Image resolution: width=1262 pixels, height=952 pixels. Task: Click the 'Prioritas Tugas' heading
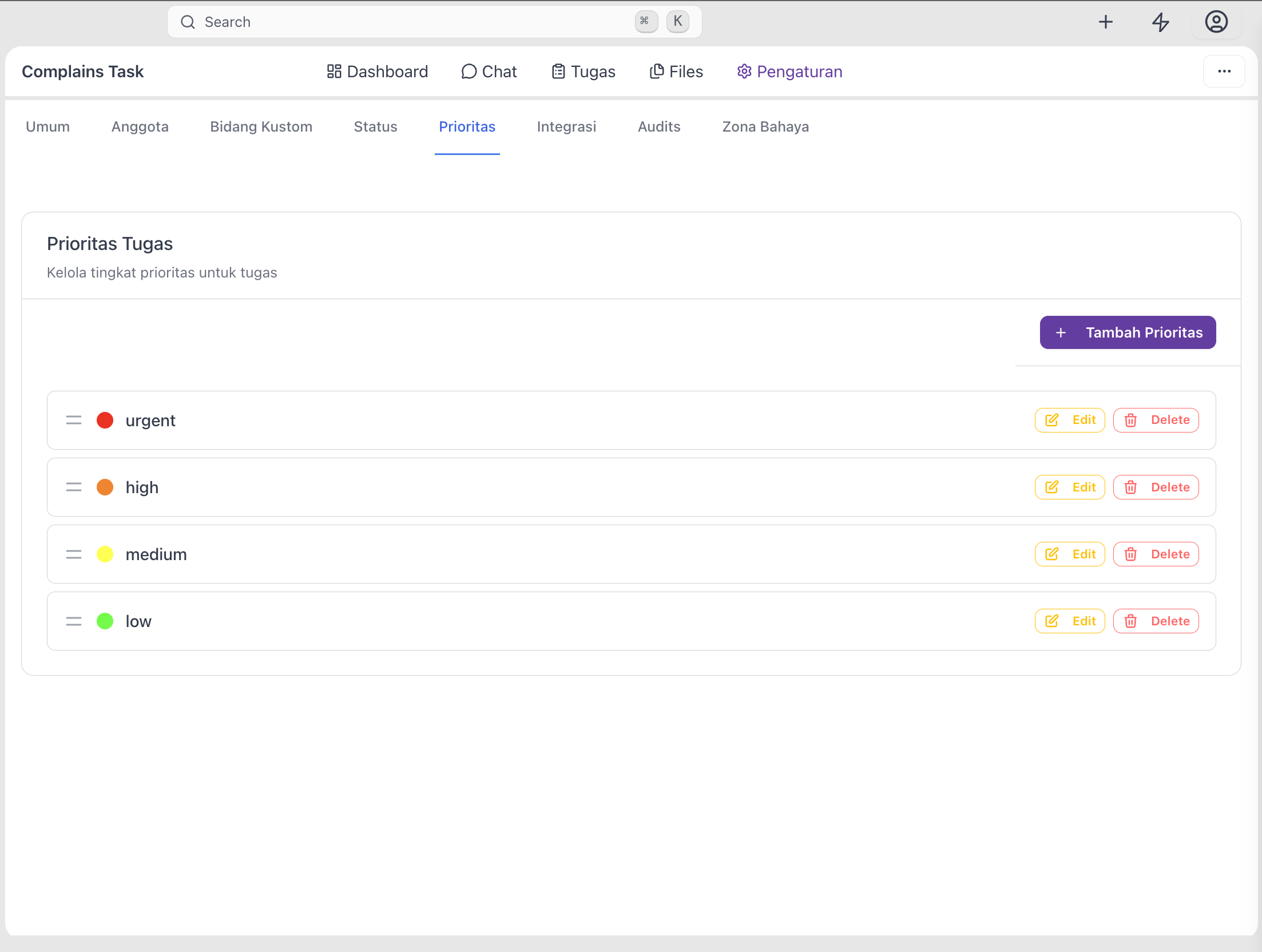coord(110,244)
